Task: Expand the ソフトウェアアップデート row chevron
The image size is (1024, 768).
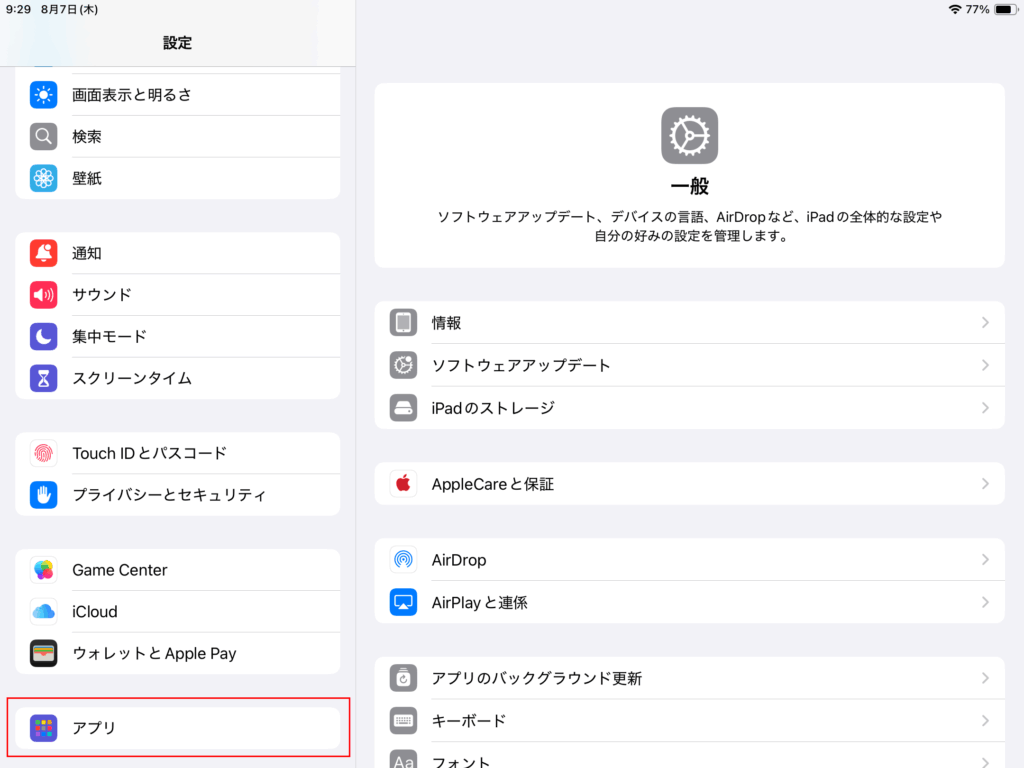Action: [985, 365]
